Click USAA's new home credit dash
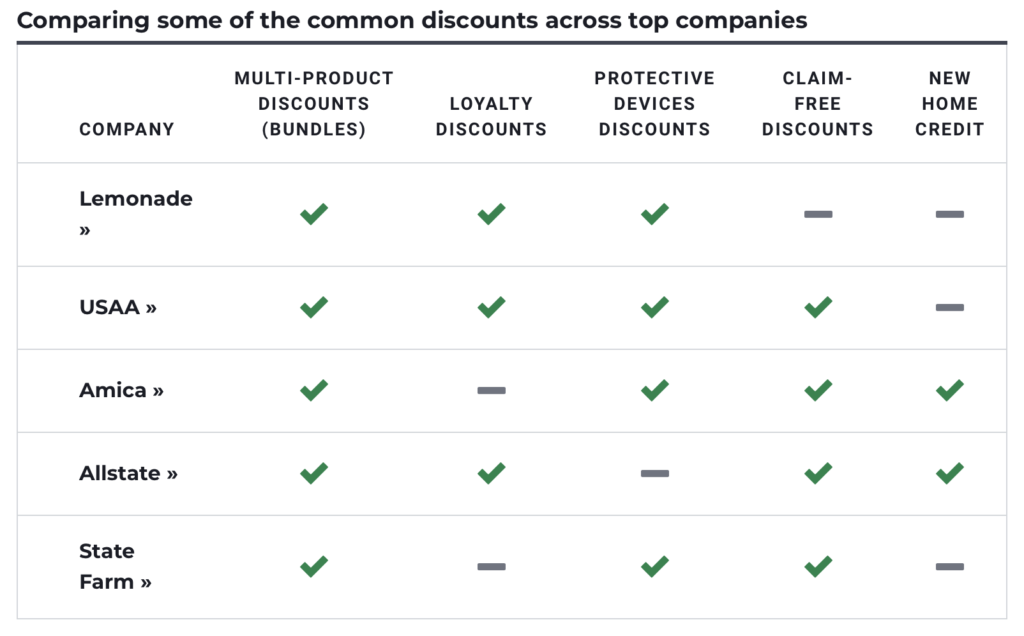Image resolution: width=1024 pixels, height=636 pixels. pyautogui.click(x=950, y=307)
